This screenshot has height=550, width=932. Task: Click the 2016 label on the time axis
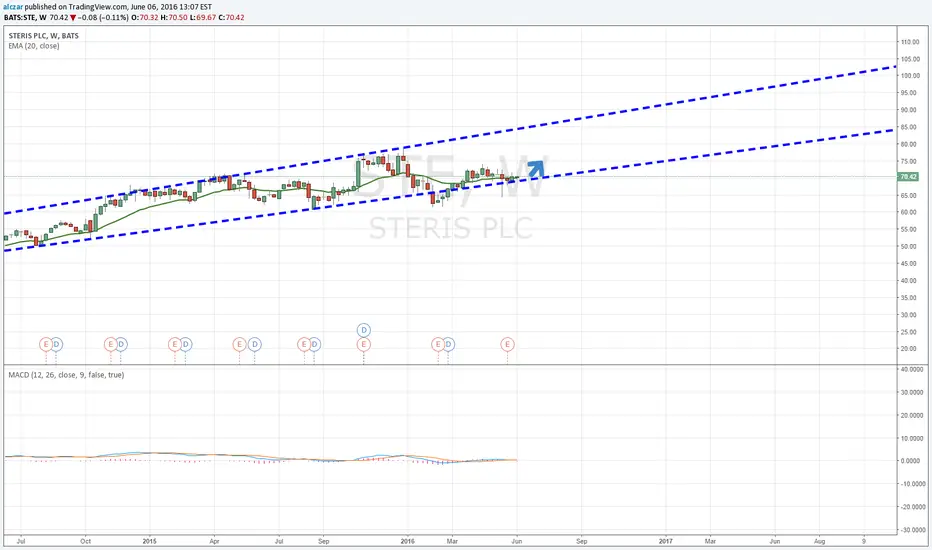pos(408,541)
